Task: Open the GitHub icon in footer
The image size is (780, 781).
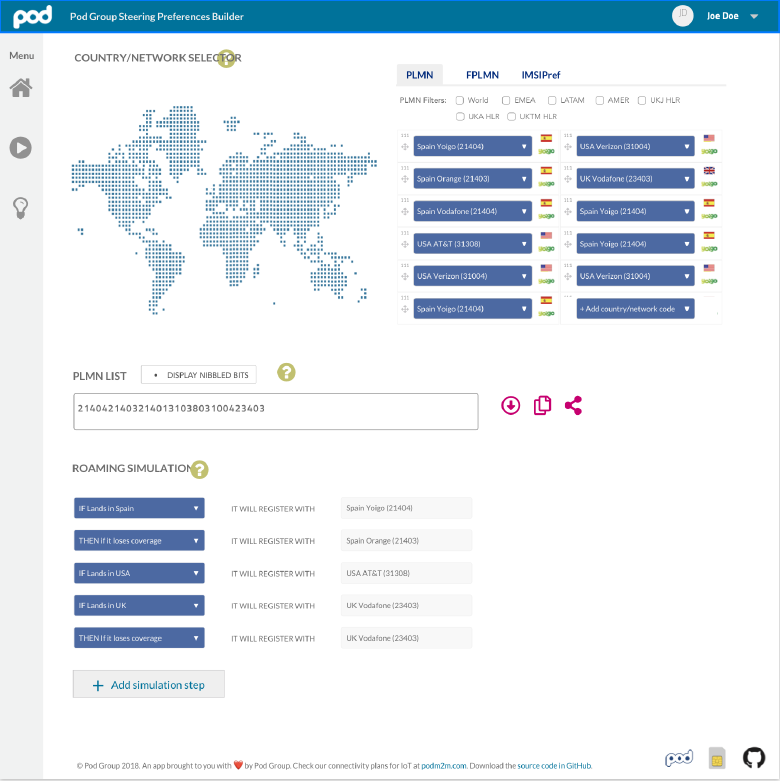Action: click(x=754, y=757)
